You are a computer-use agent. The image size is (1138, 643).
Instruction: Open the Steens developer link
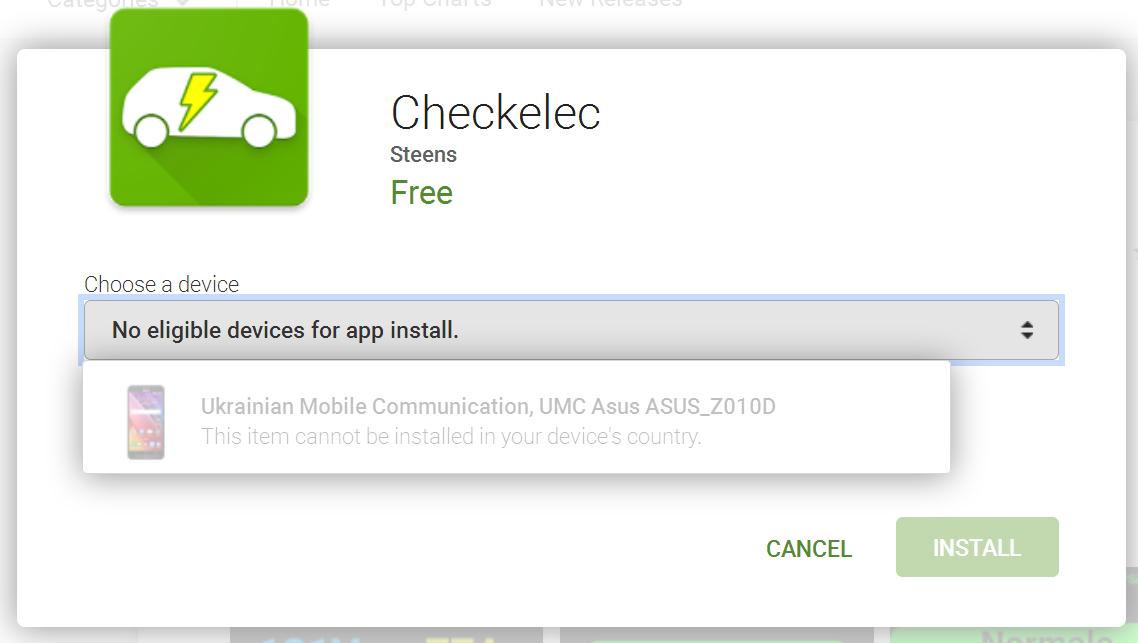423,155
